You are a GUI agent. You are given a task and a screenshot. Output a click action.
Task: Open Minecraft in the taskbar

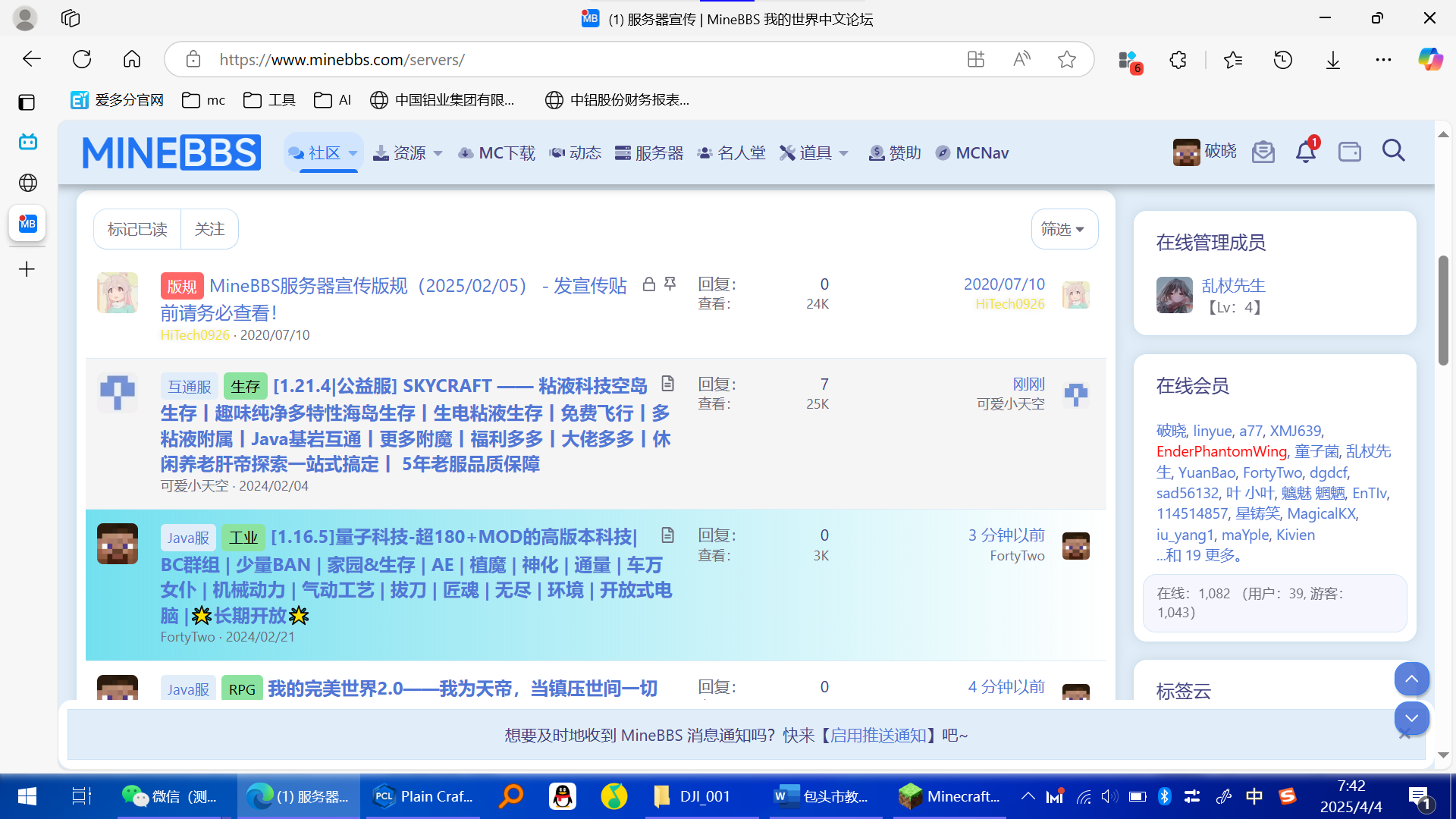pos(949,796)
